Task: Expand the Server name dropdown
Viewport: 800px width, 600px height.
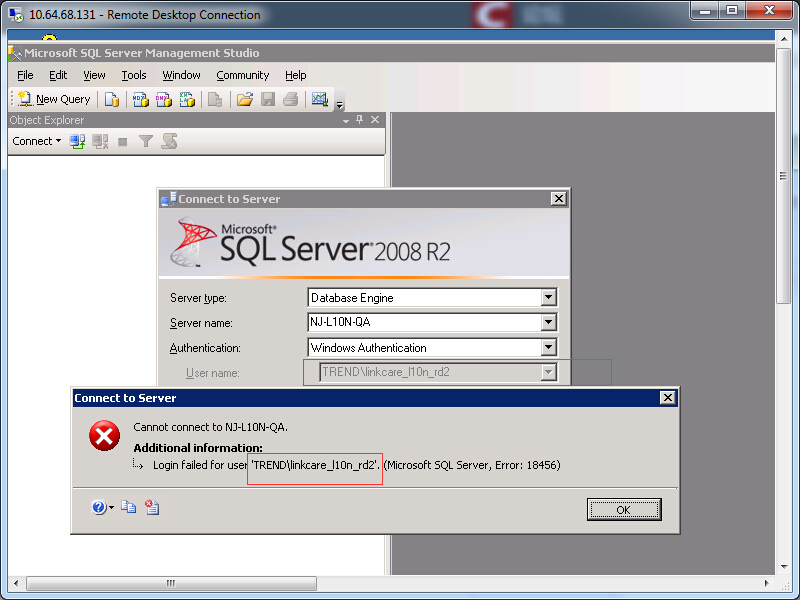Action: [548, 322]
